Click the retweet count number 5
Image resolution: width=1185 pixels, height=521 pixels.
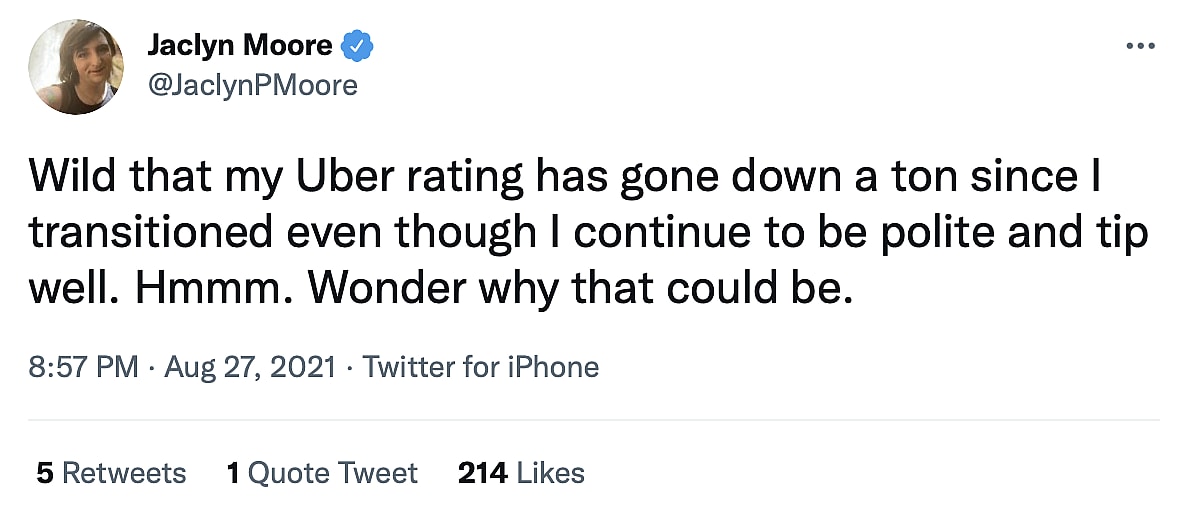44,472
